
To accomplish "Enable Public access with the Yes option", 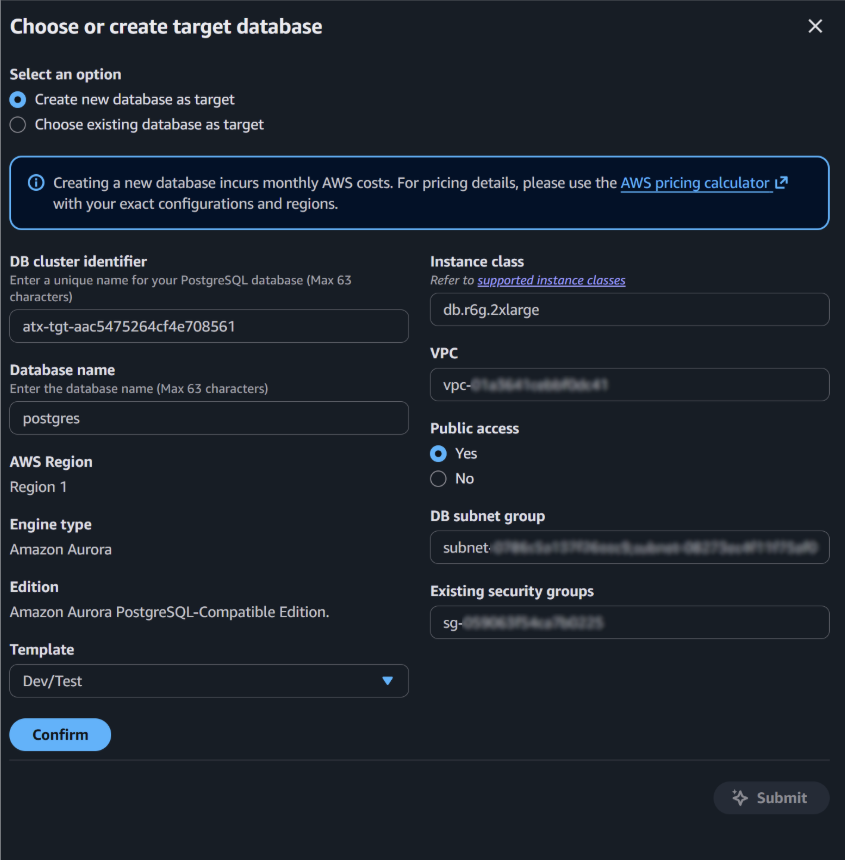I will tap(438, 453).
